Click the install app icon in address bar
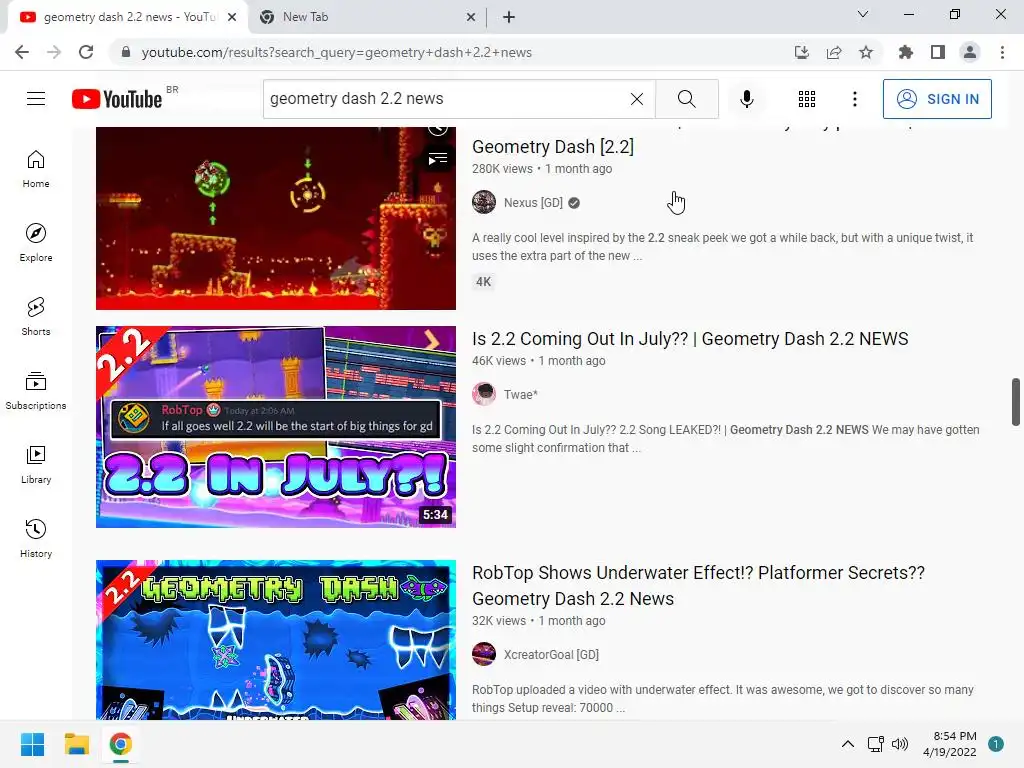Image resolution: width=1024 pixels, height=768 pixels. pyautogui.click(x=801, y=52)
